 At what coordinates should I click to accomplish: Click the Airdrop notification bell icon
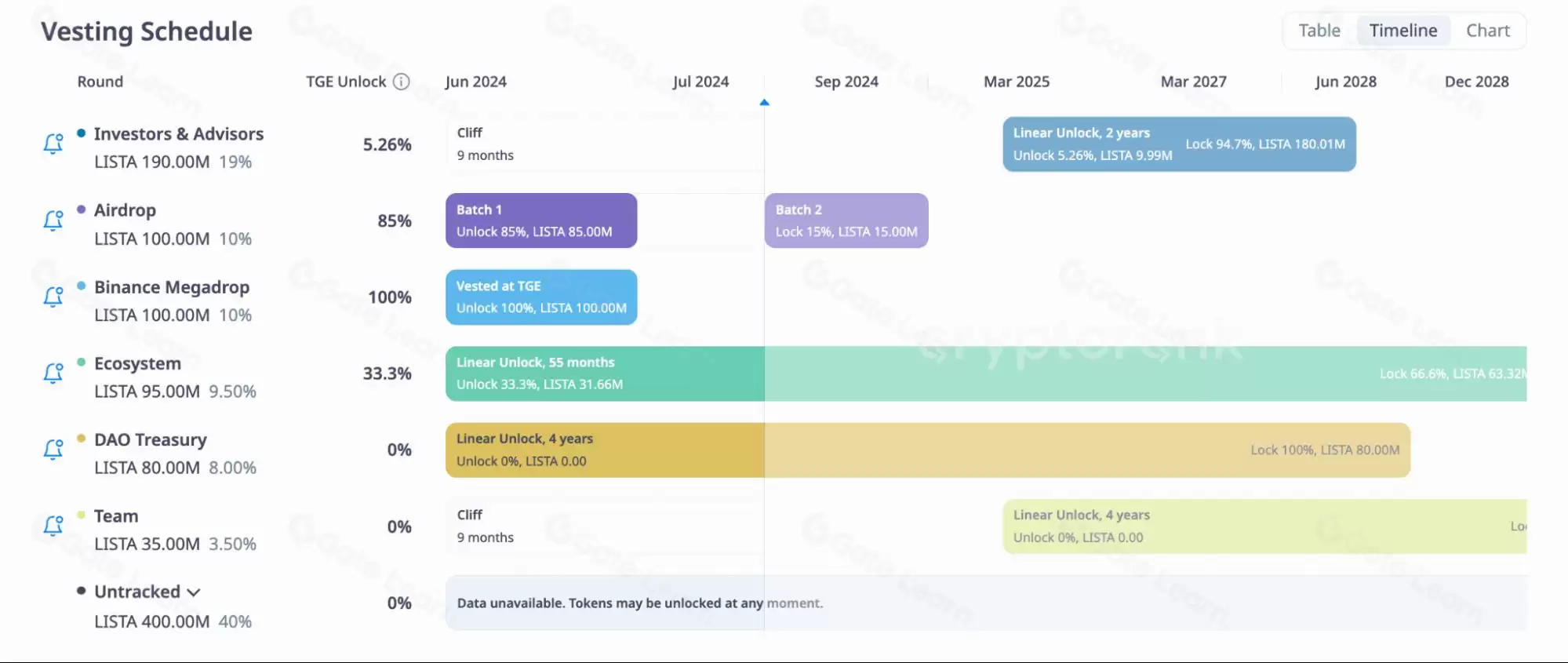[x=53, y=220]
